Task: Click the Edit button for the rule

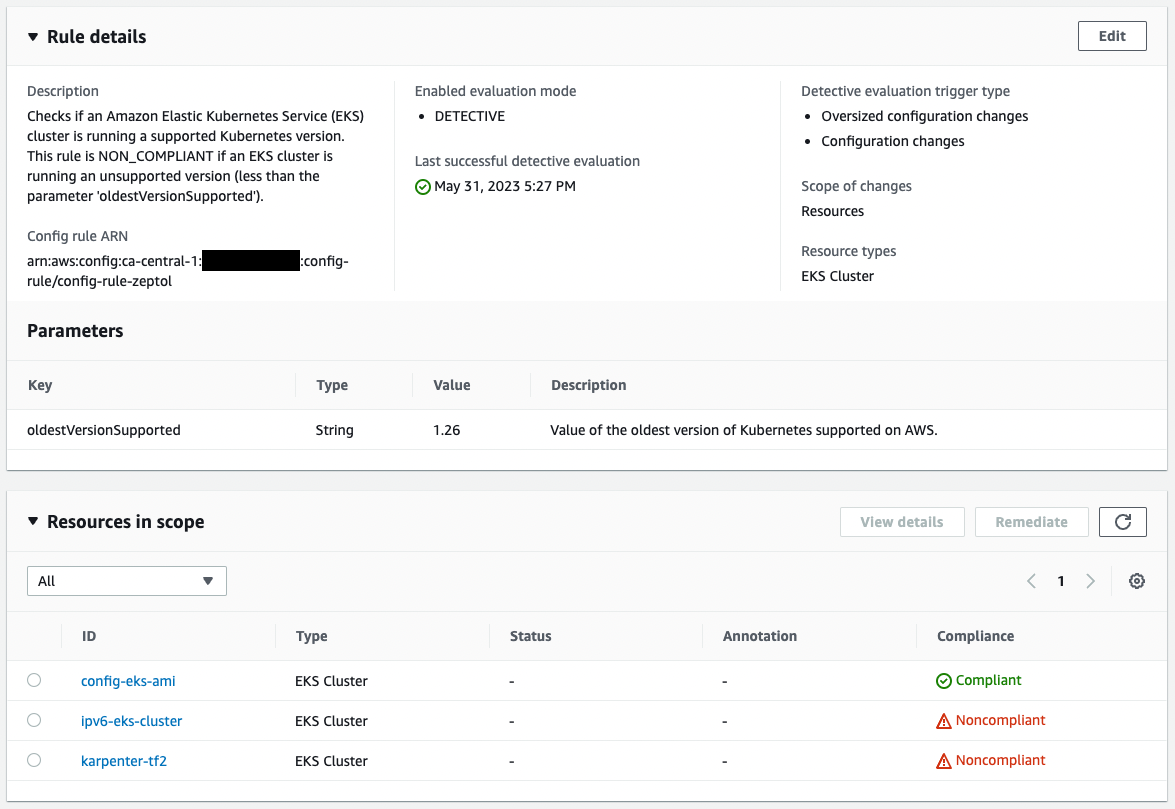Action: (1111, 35)
